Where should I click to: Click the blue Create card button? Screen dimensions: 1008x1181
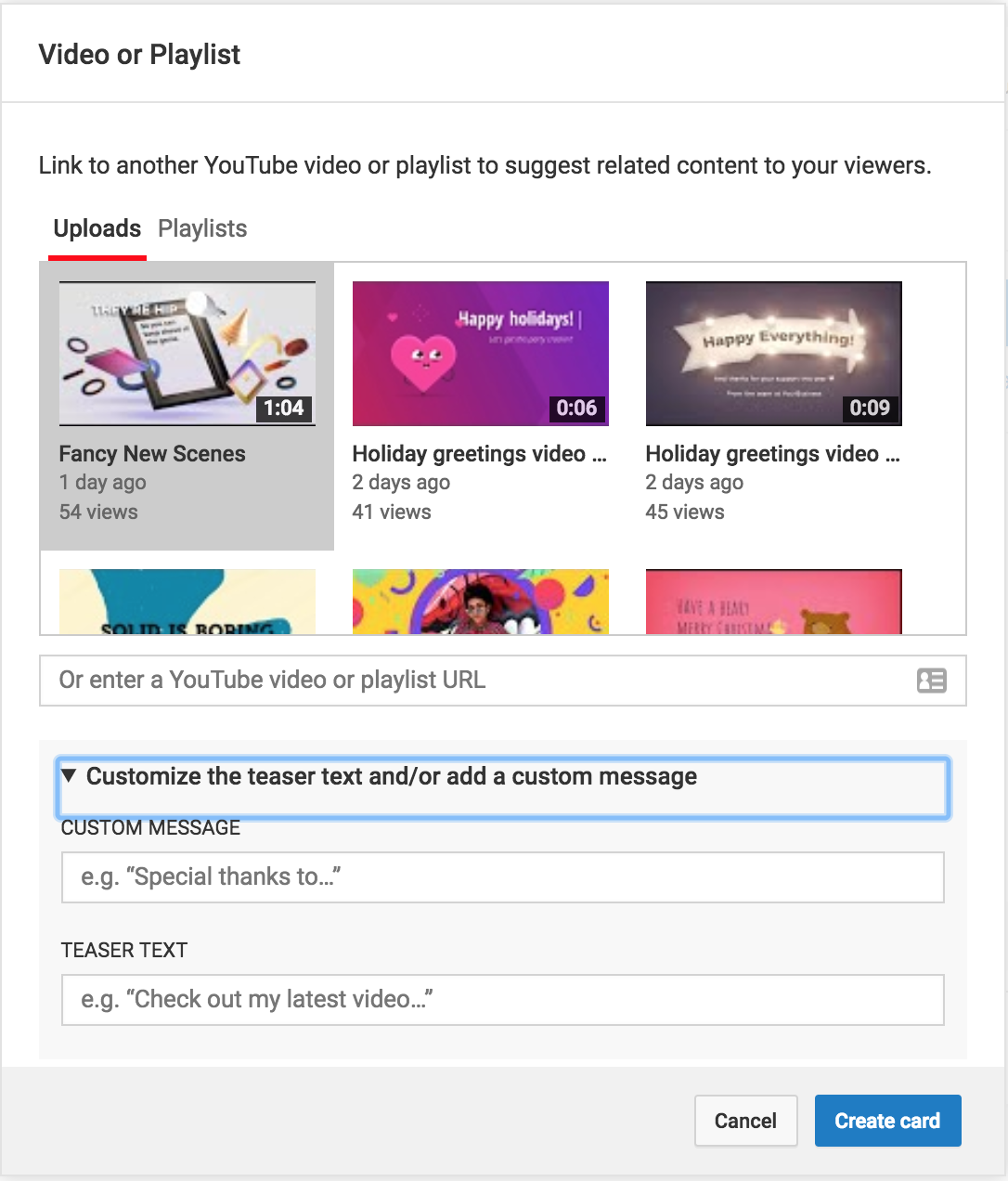(887, 1121)
